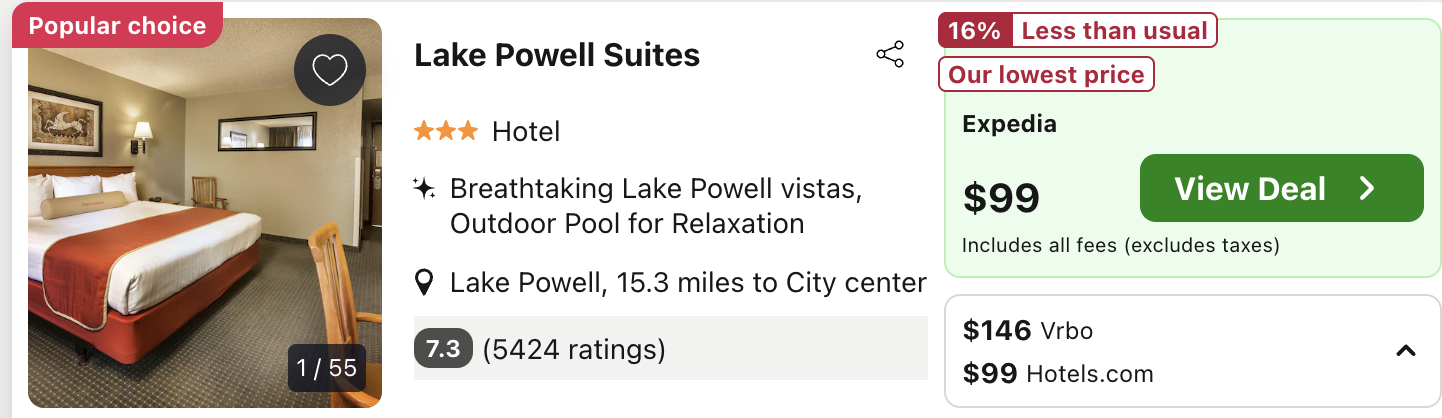Click the 7.3 rating score badge
This screenshot has width=1442, height=418.
coord(443,349)
